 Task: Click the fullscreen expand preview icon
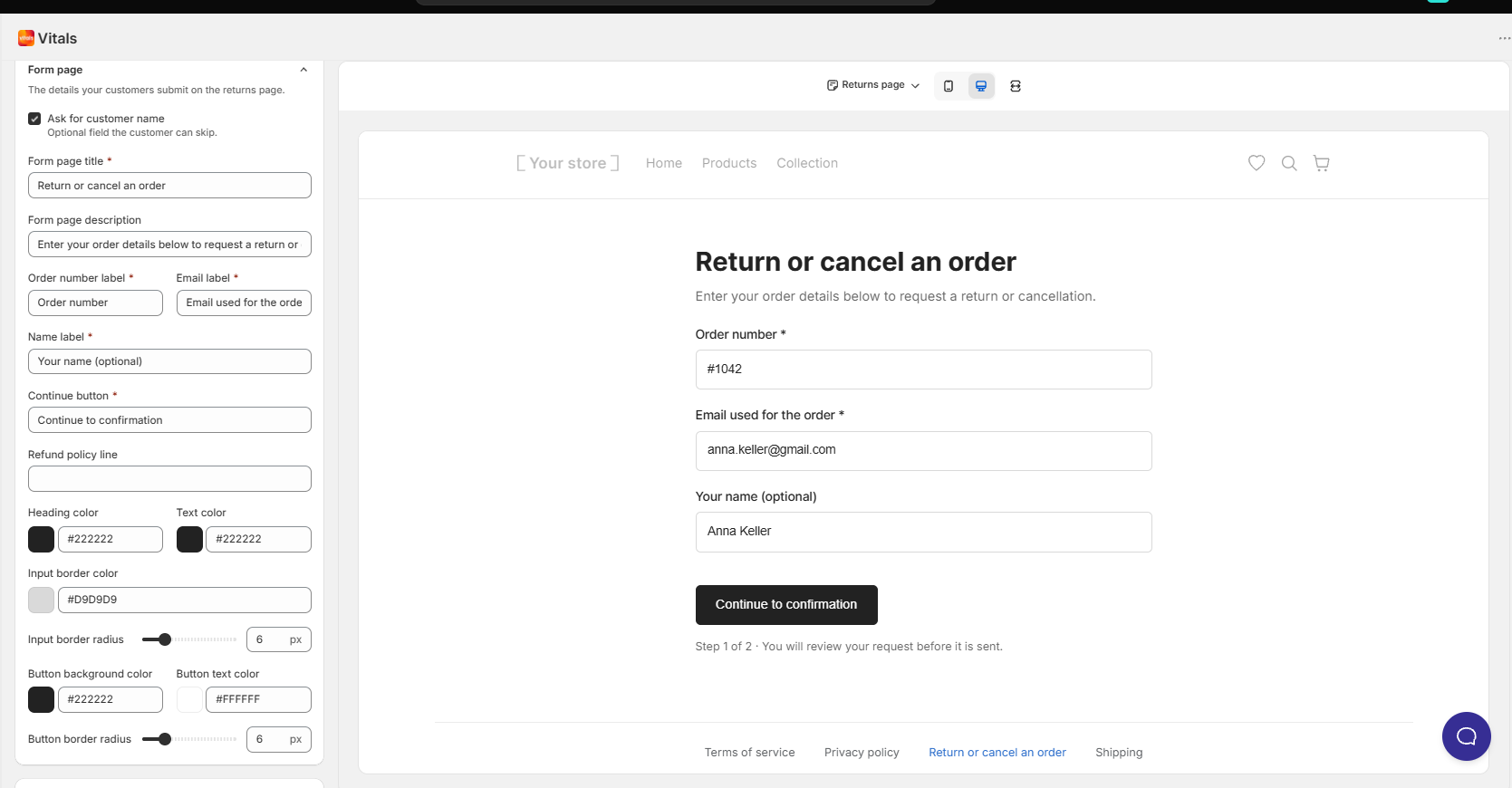(x=1016, y=86)
